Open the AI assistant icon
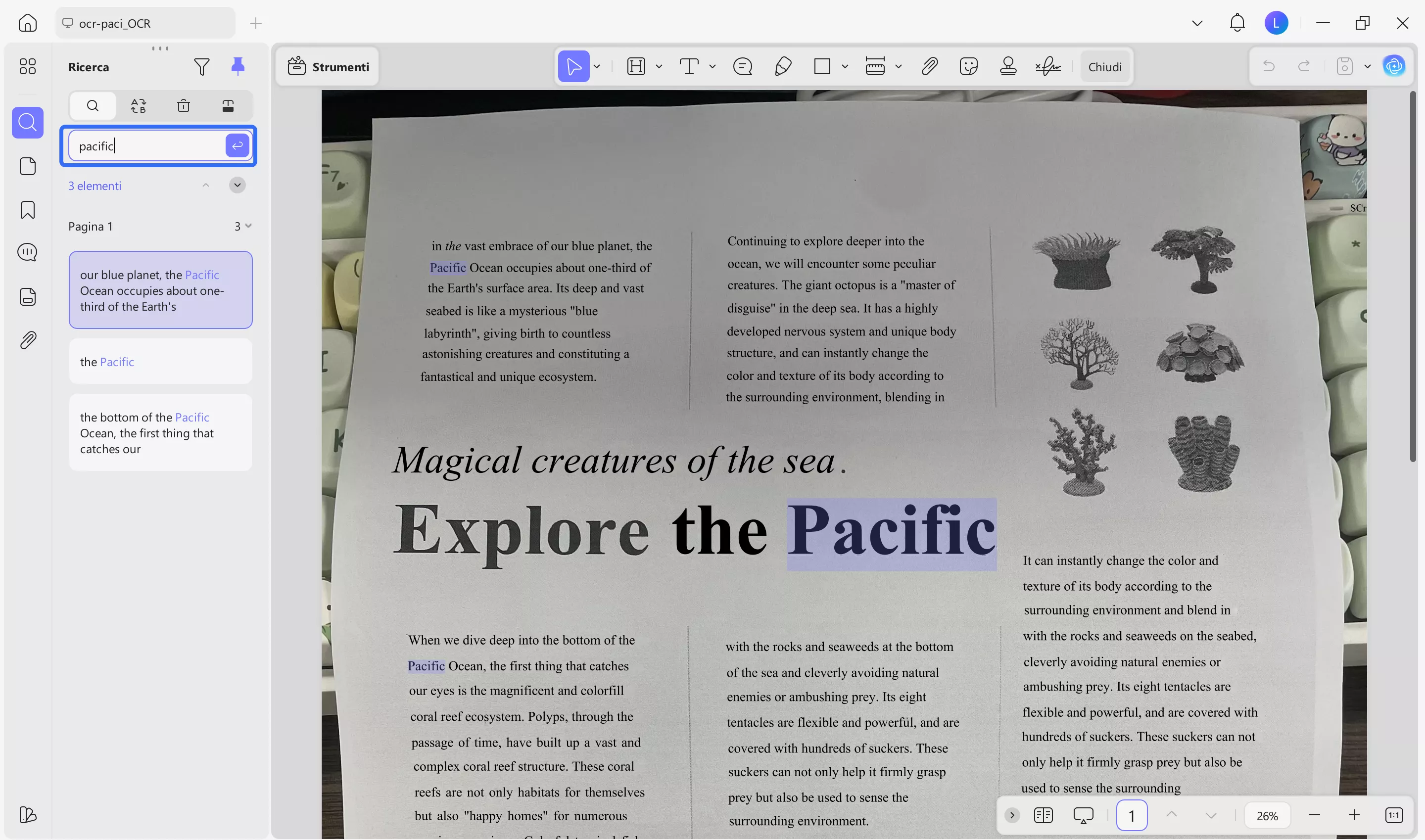Screen dimensions: 1425x840 pyautogui.click(x=1394, y=67)
